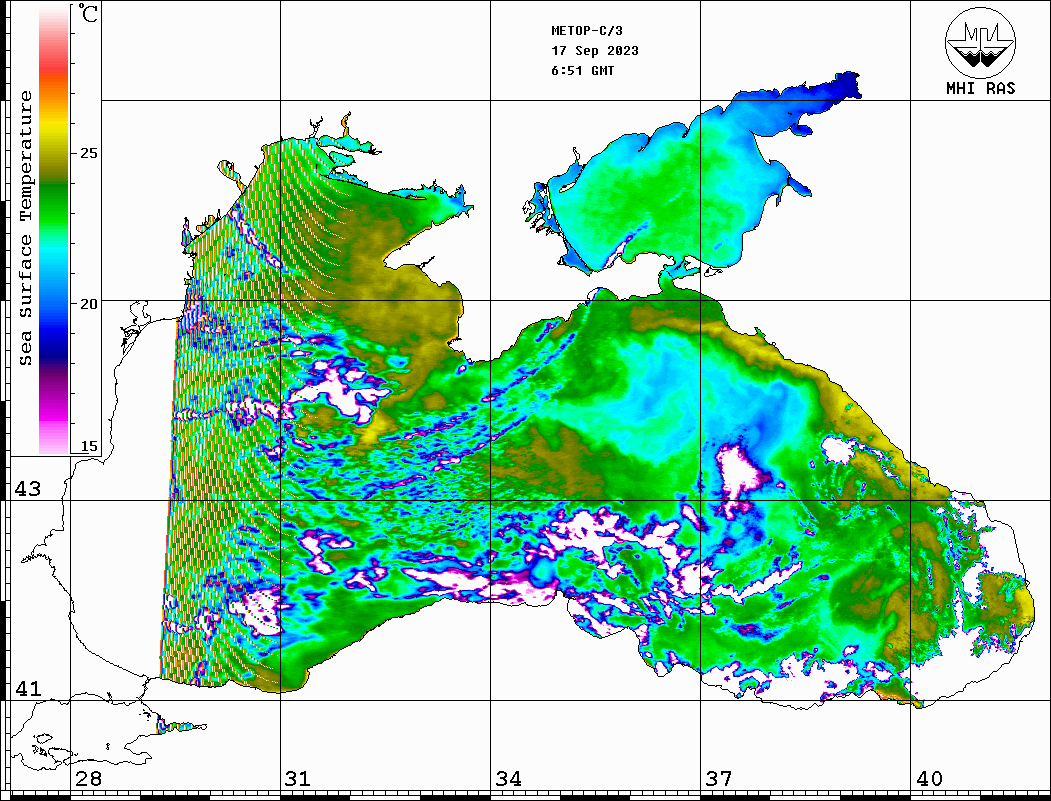Click the '6:51 GMT' time text
The image size is (1051, 801).
coord(583,71)
